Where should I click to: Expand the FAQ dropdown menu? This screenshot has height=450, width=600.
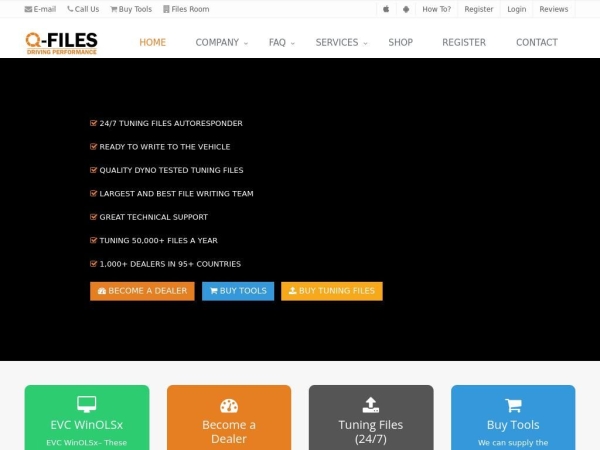(x=282, y=43)
